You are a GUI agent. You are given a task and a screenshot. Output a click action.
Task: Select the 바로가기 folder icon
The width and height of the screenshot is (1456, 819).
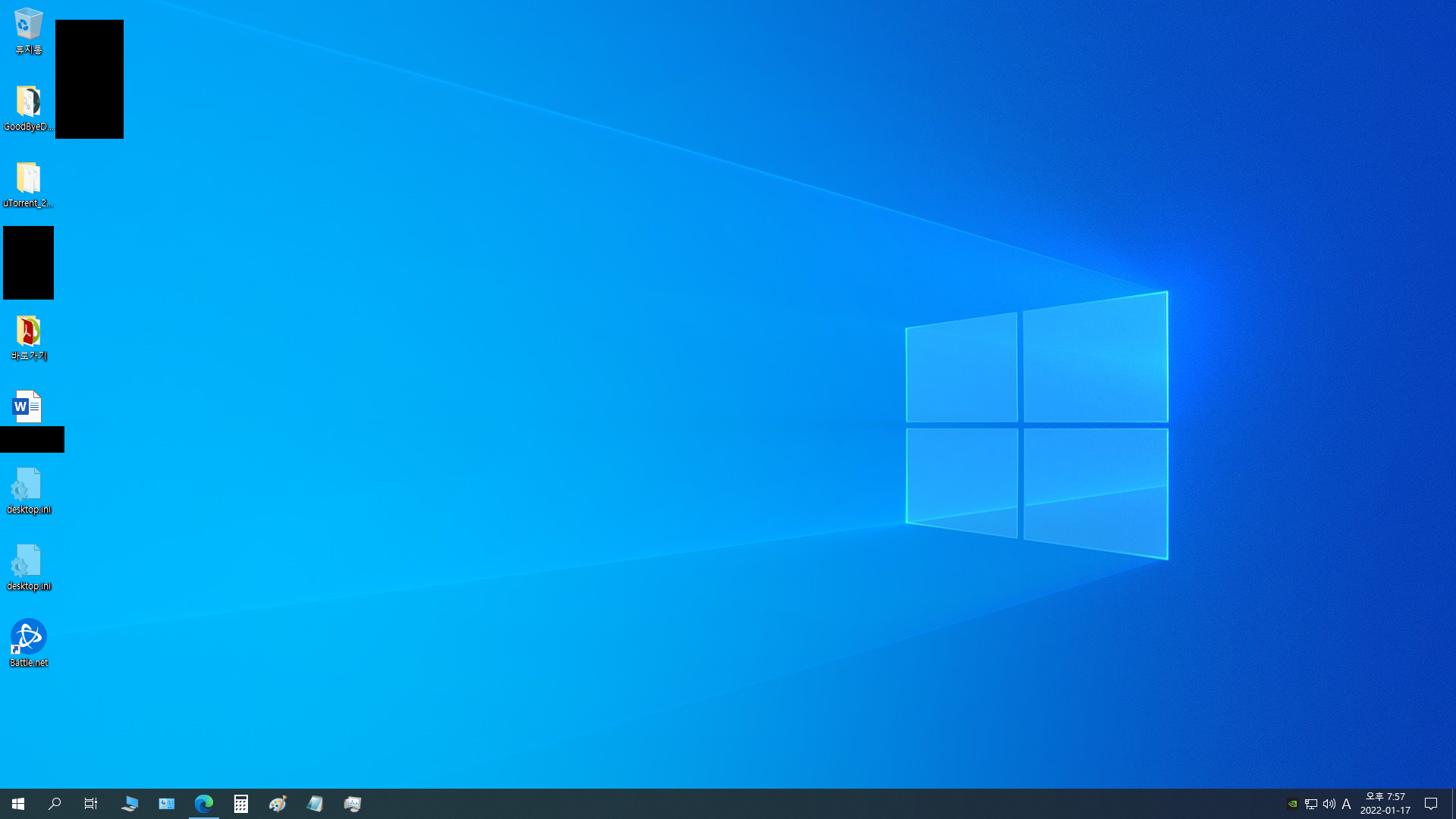click(x=28, y=338)
